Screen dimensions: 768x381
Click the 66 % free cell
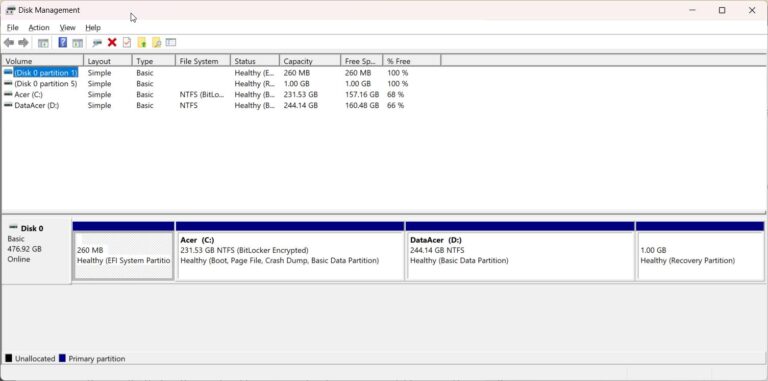[x=395, y=105]
